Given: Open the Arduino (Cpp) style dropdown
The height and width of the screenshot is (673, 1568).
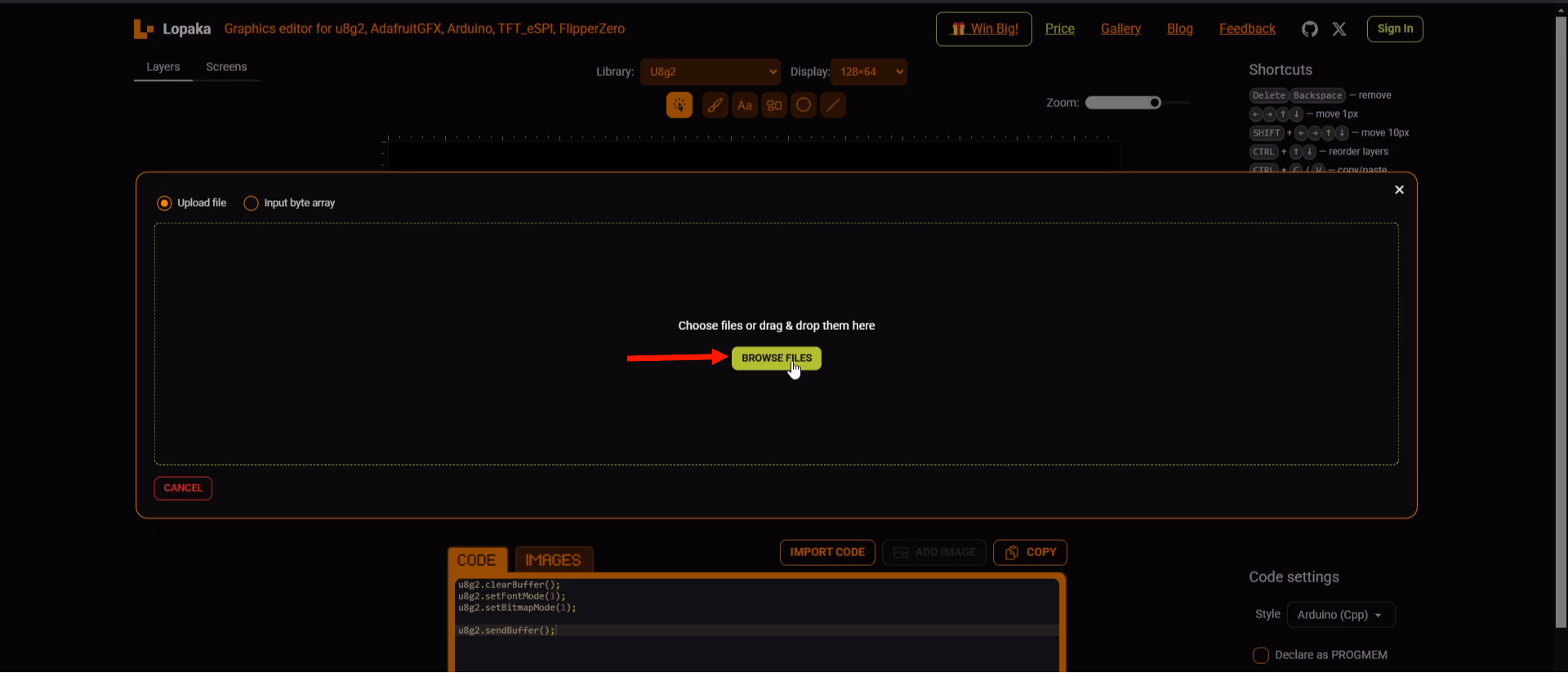Looking at the screenshot, I should click(1340, 615).
